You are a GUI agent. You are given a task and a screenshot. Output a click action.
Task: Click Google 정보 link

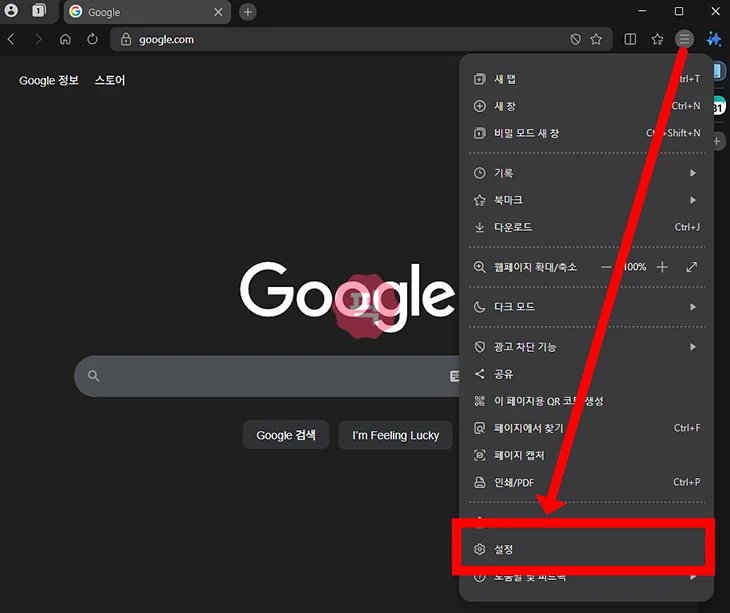coord(49,81)
